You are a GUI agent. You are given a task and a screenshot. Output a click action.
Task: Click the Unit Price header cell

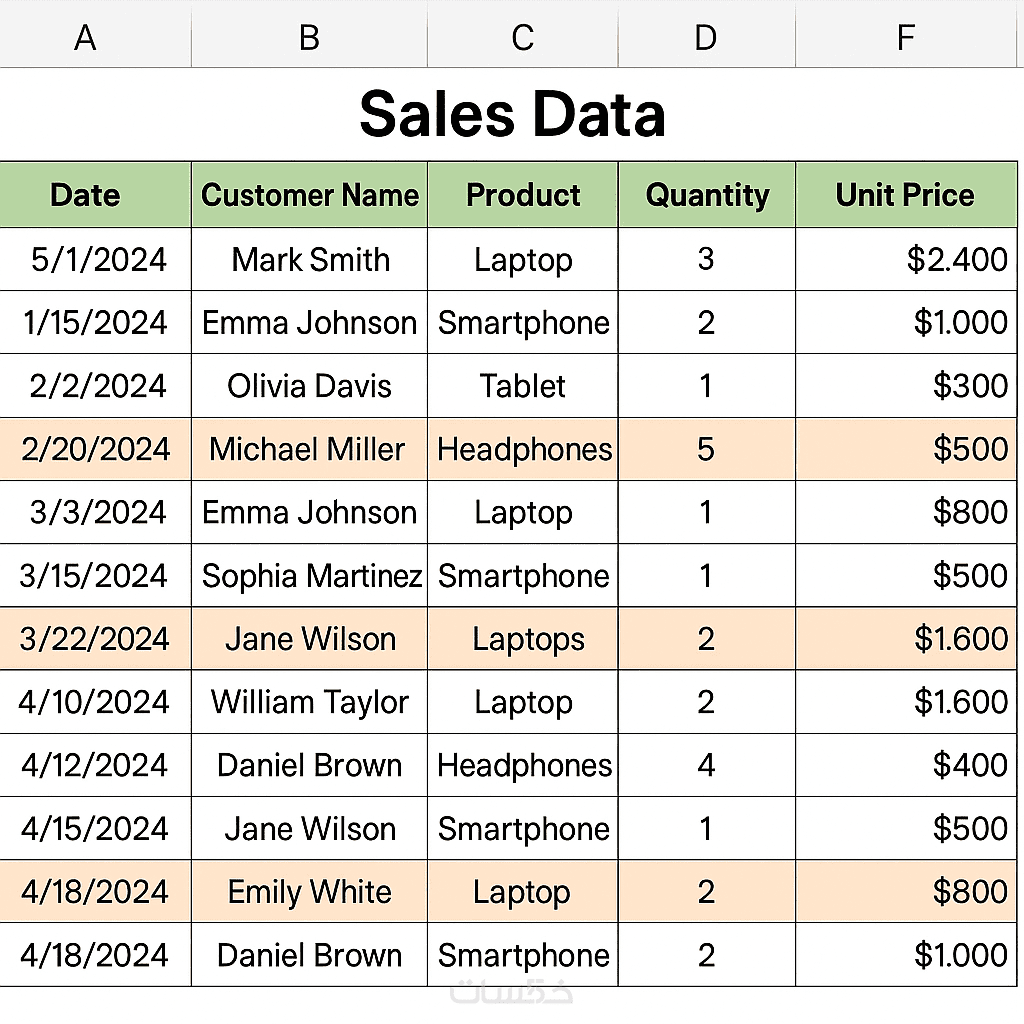pyautogui.click(x=905, y=195)
